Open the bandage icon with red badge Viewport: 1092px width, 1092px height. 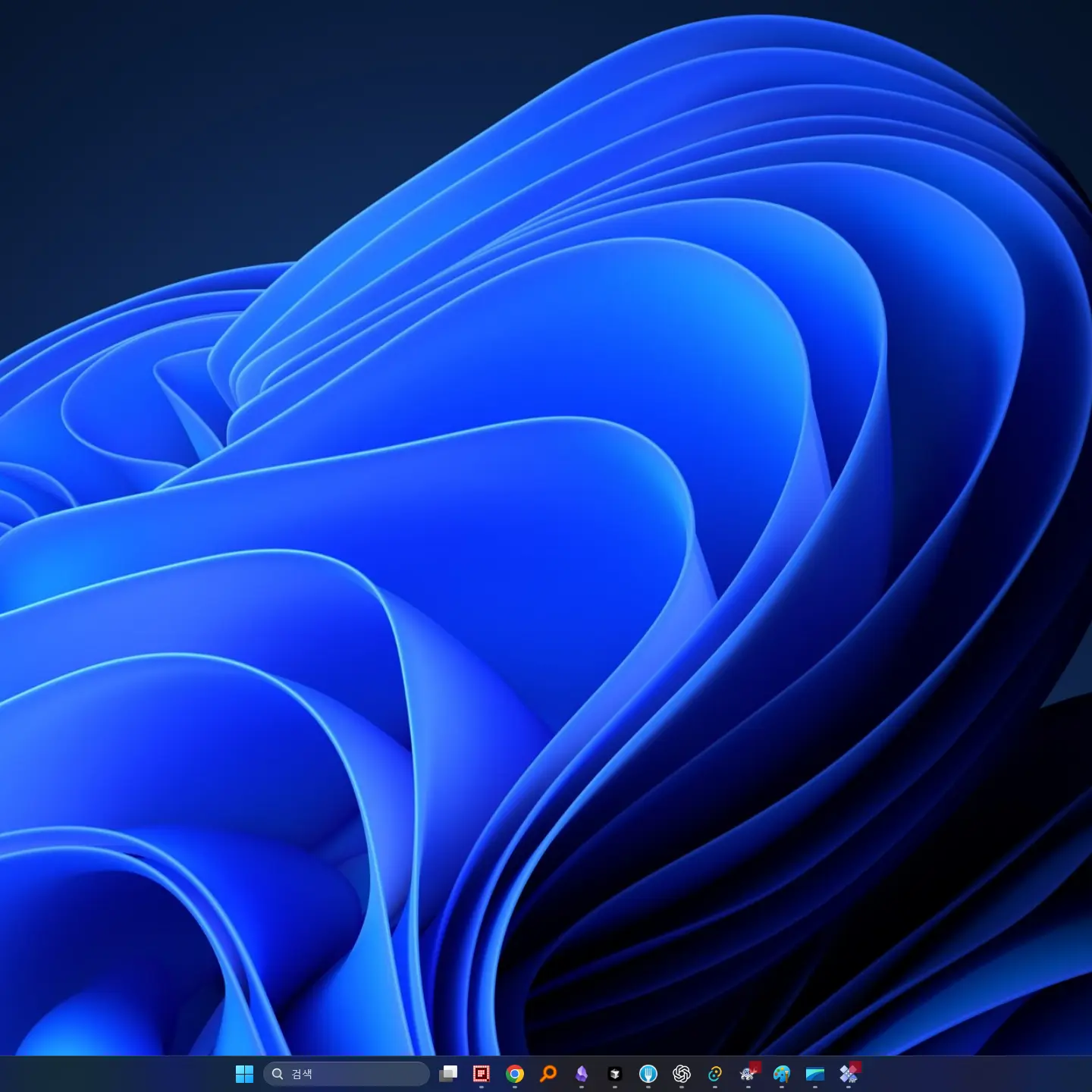coord(849,1073)
